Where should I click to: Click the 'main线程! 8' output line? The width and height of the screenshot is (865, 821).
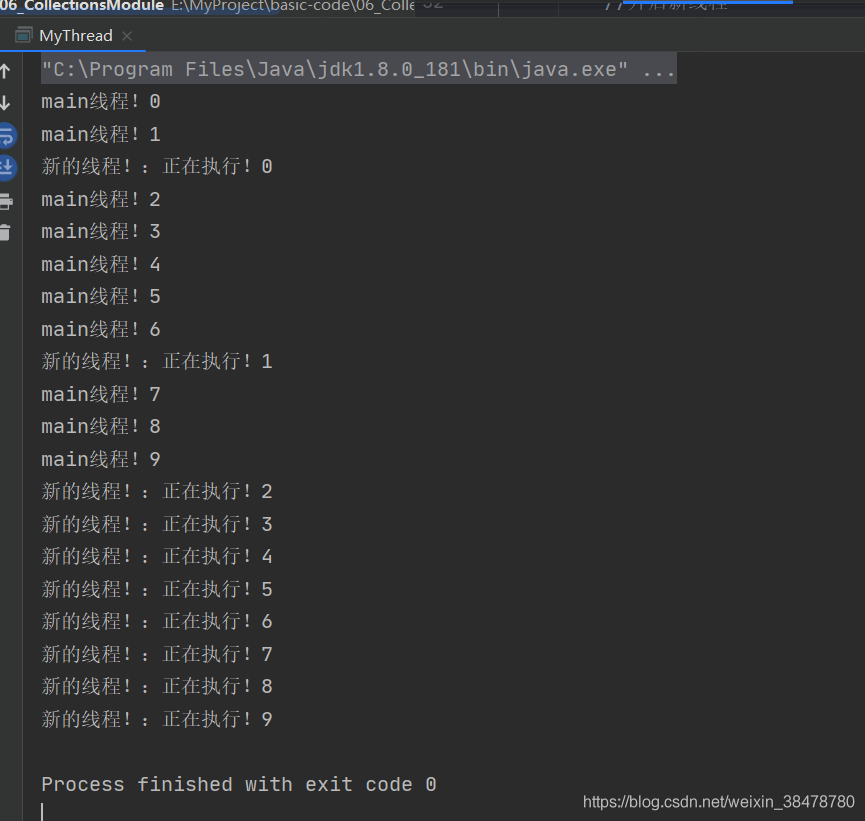[x=101, y=426]
